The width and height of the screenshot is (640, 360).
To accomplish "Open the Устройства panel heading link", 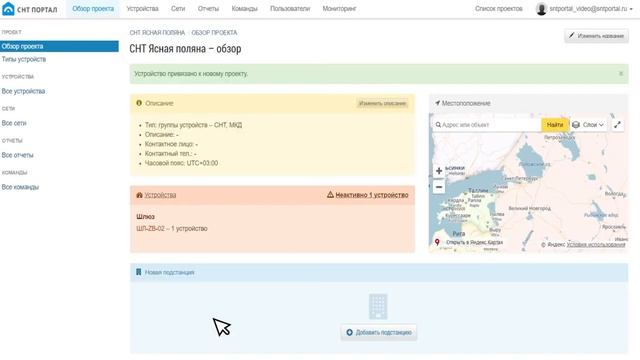I will pyautogui.click(x=160, y=195).
